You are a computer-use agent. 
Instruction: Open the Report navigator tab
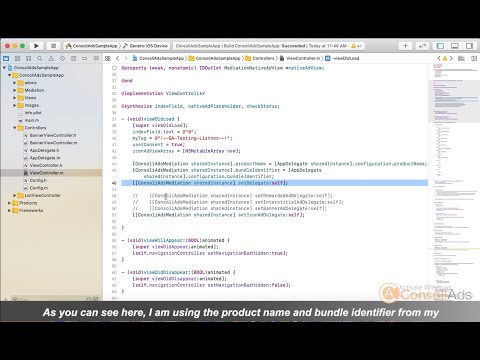pyautogui.click(x=96, y=58)
